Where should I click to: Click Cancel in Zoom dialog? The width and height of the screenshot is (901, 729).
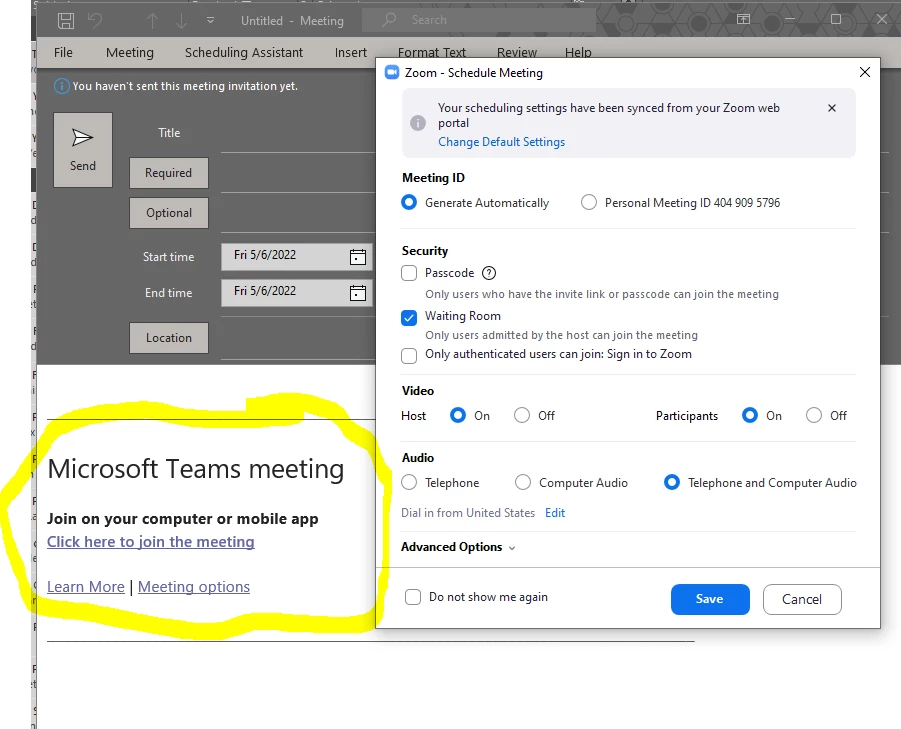pyautogui.click(x=802, y=599)
